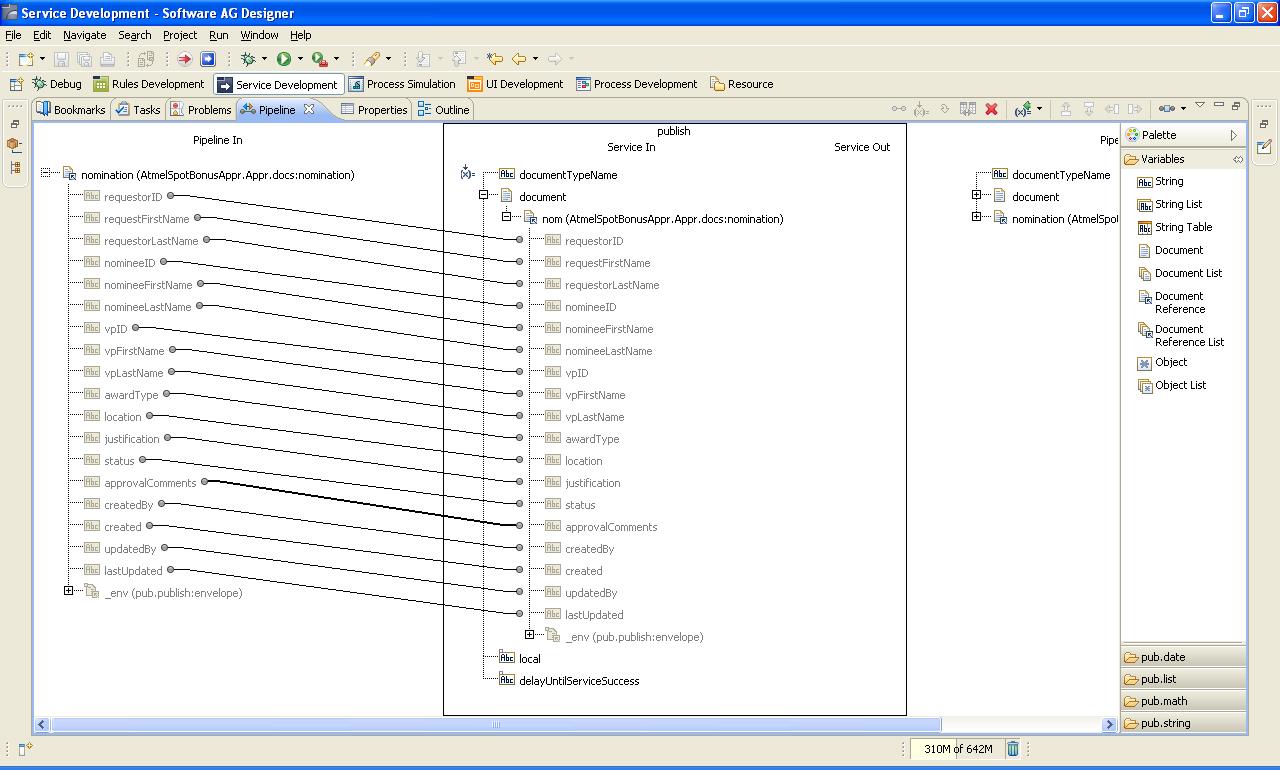Click the Save disk toolbar icon

pyautogui.click(x=61, y=59)
